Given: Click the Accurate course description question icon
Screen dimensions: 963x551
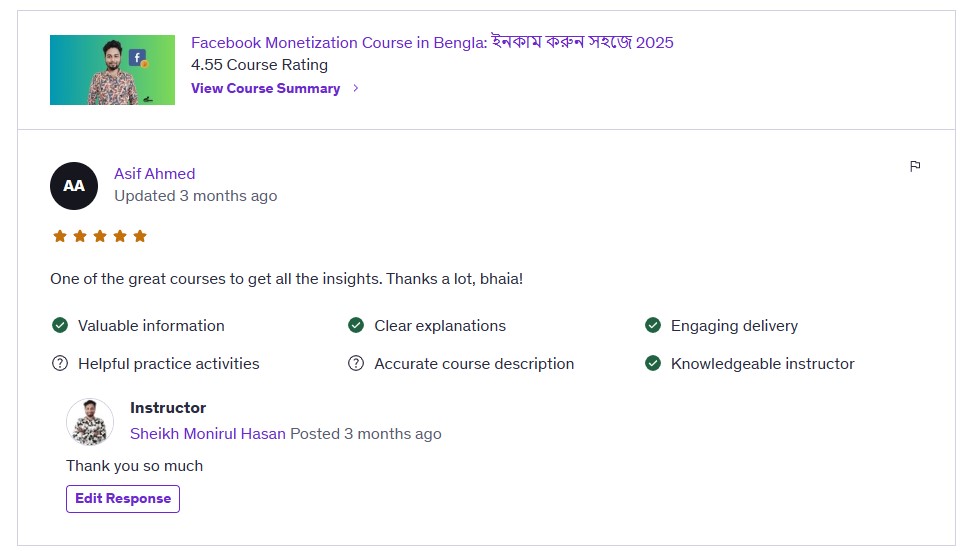Looking at the screenshot, I should [x=356, y=363].
